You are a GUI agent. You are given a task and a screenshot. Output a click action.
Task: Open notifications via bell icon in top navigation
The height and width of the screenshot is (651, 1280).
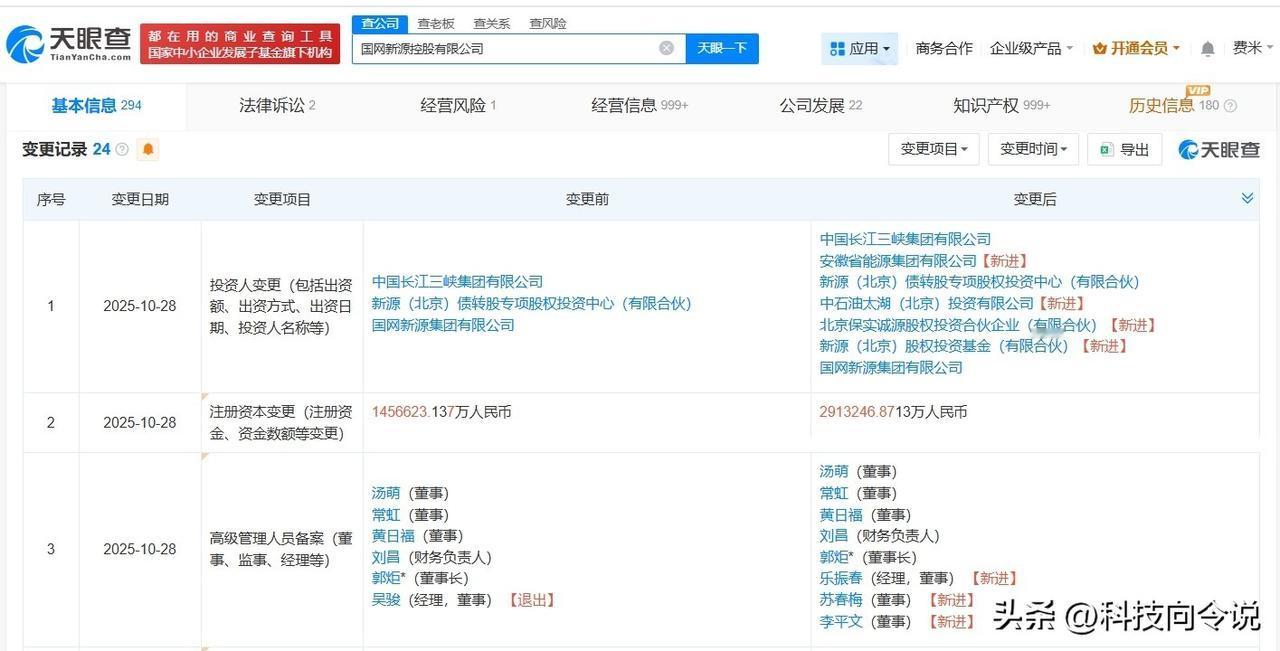(x=1206, y=47)
